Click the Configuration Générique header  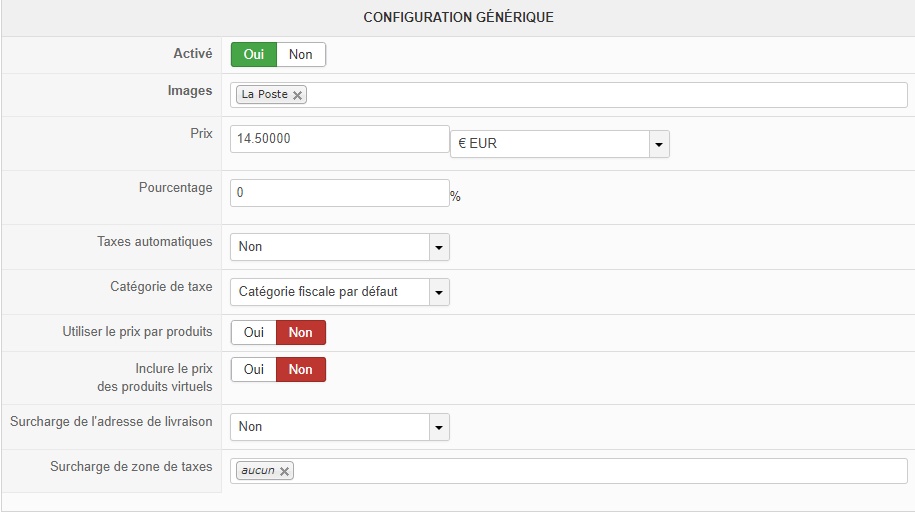click(x=458, y=18)
